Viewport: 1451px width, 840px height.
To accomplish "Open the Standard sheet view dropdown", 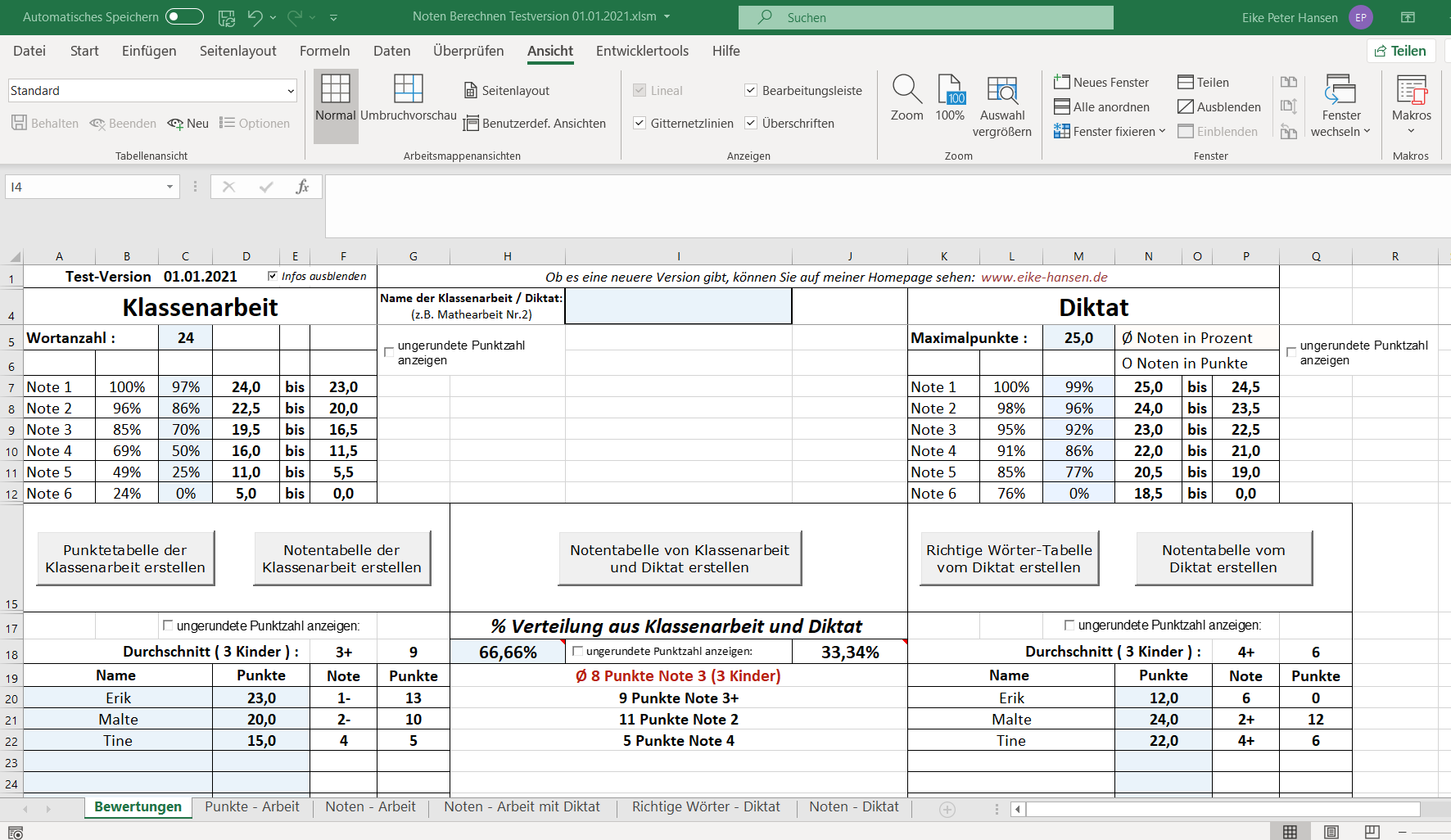I will coord(291,91).
